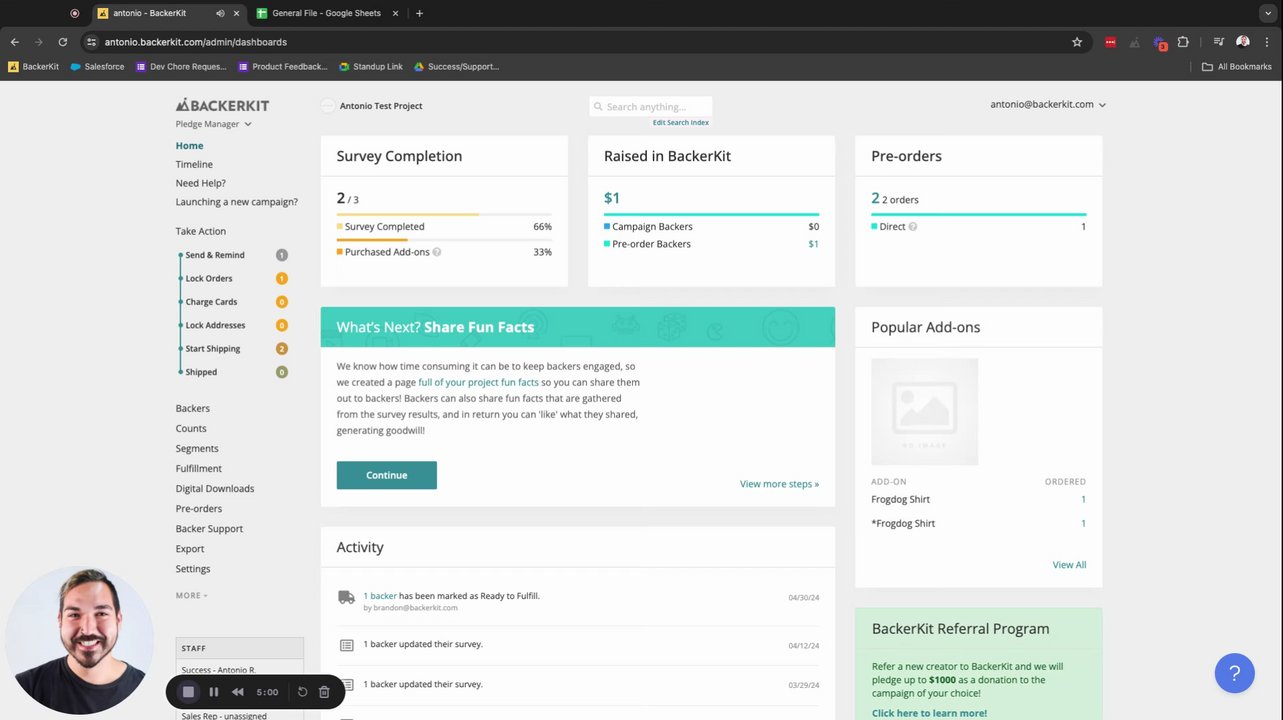1283x720 pixels.
Task: Open the browser Extensions puzzle icon
Action: click(1183, 42)
